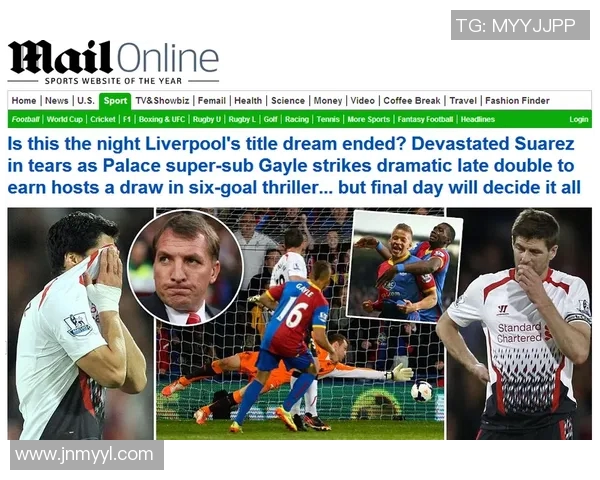Click the Login link
The image size is (600, 480).
click(x=579, y=119)
